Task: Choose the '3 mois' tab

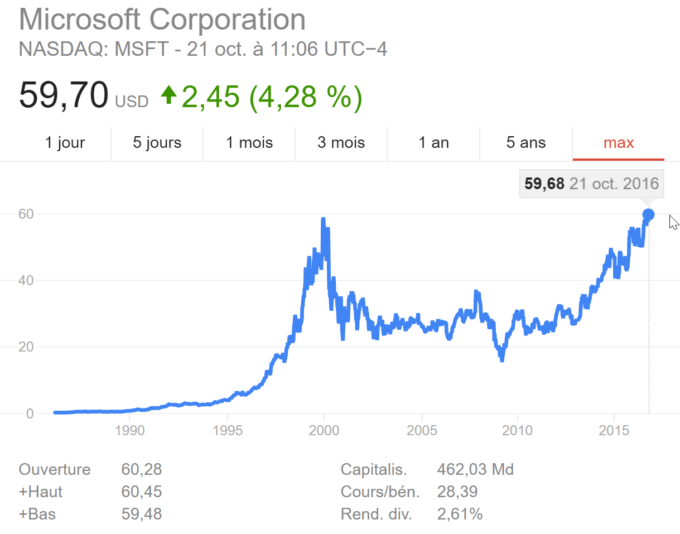Action: [x=341, y=143]
